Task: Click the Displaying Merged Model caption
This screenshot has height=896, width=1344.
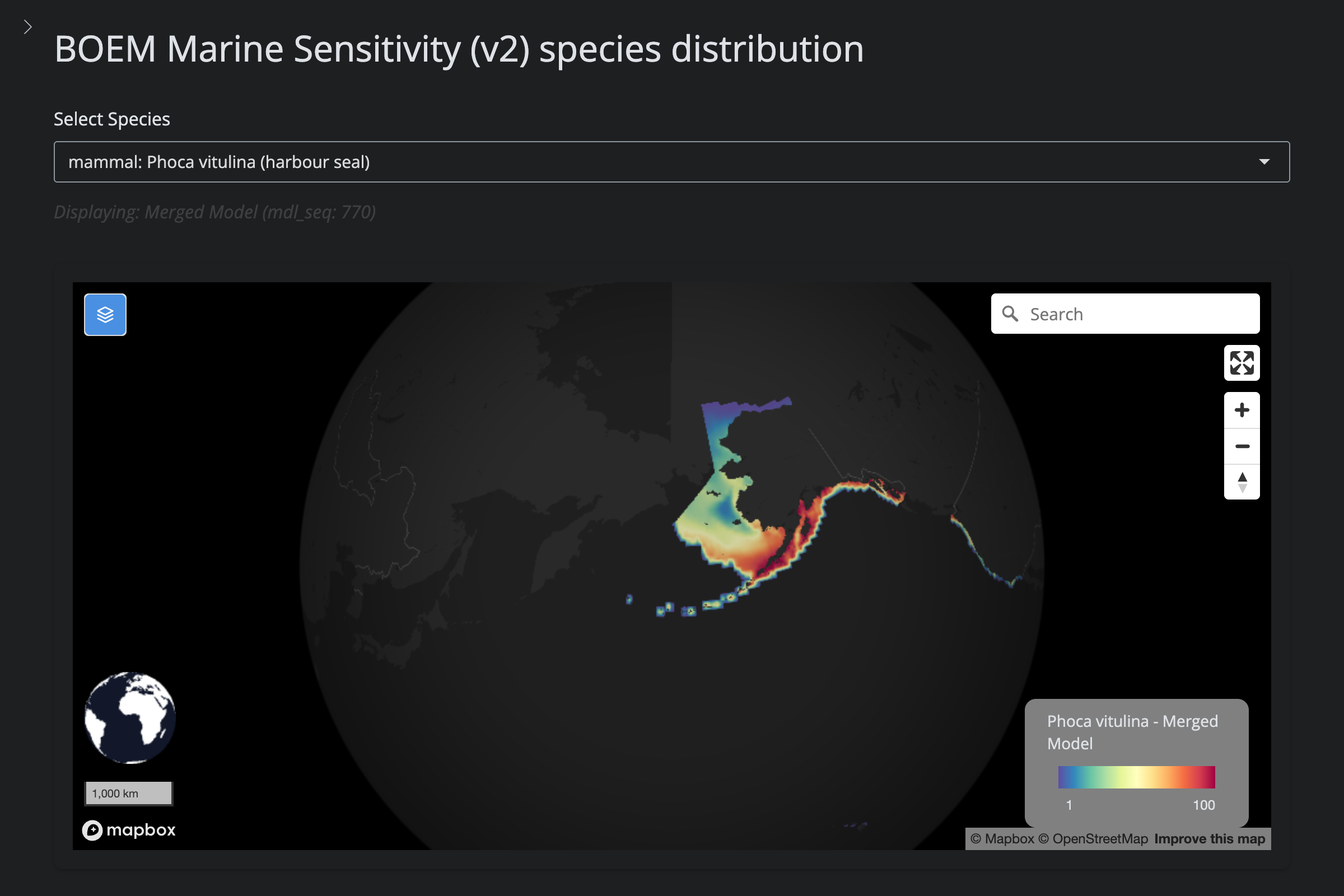Action: tap(215, 212)
